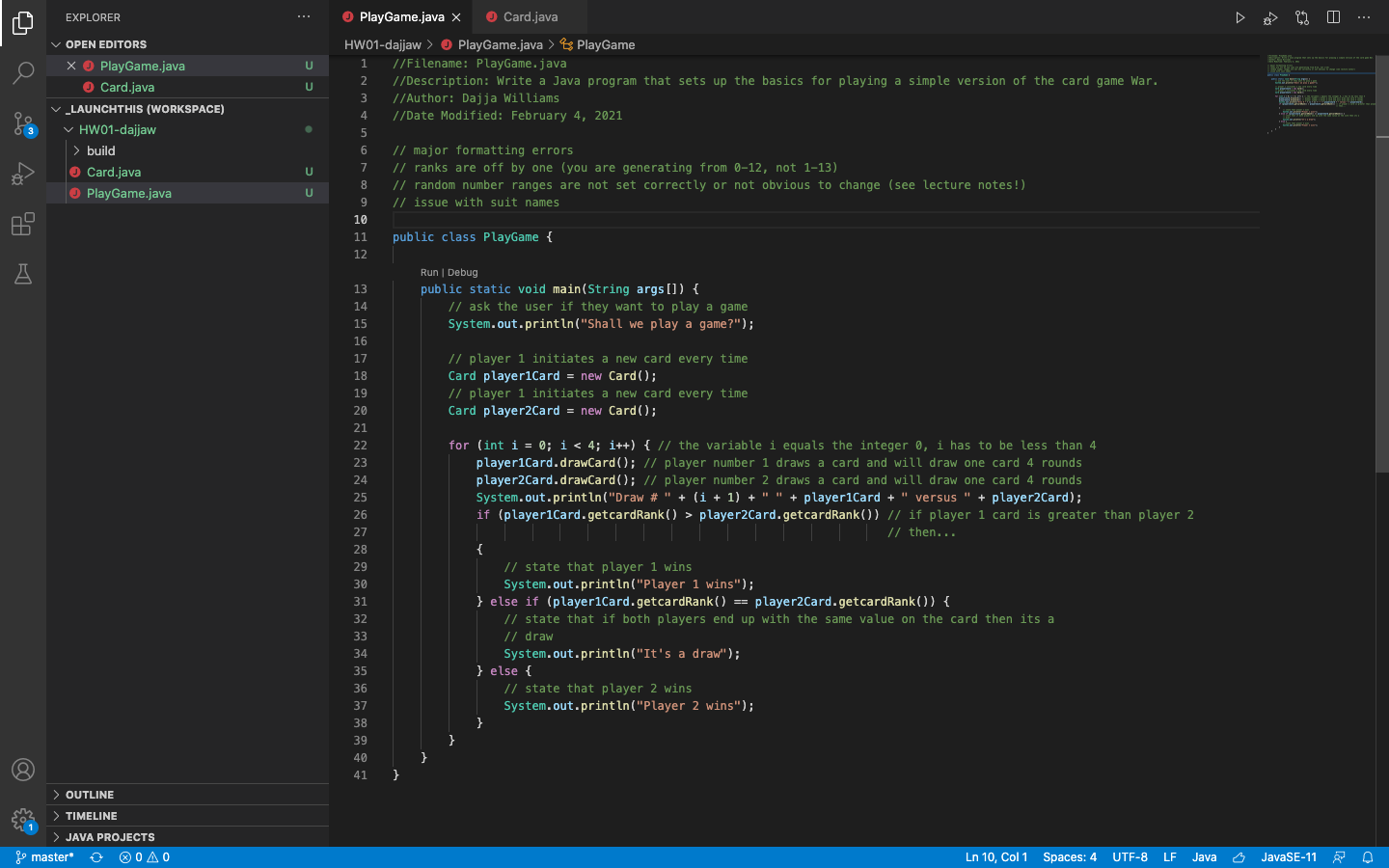Open the Testing beaker view
Screen dimensions: 1389x868
pyautogui.click(x=23, y=274)
